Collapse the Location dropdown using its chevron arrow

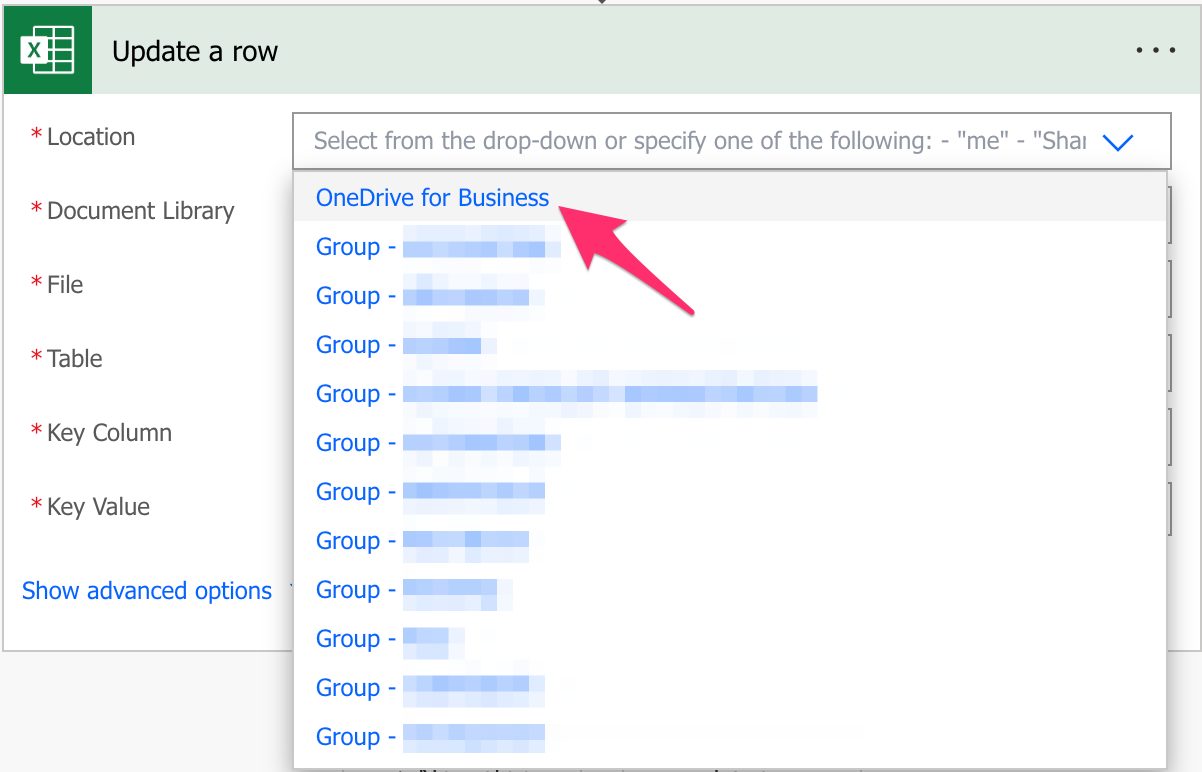click(1117, 142)
